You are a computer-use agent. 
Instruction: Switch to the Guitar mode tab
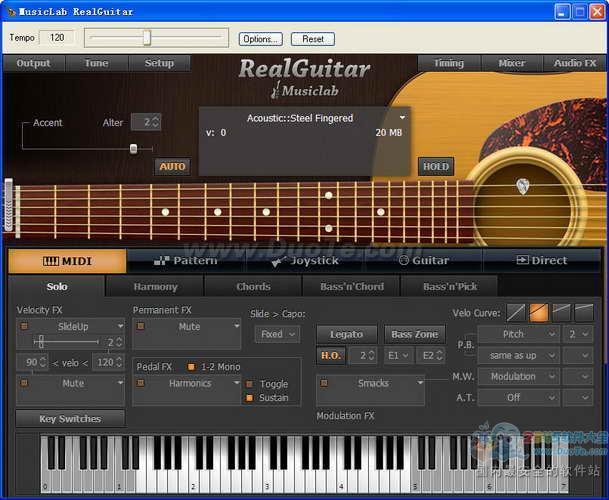tap(424, 261)
